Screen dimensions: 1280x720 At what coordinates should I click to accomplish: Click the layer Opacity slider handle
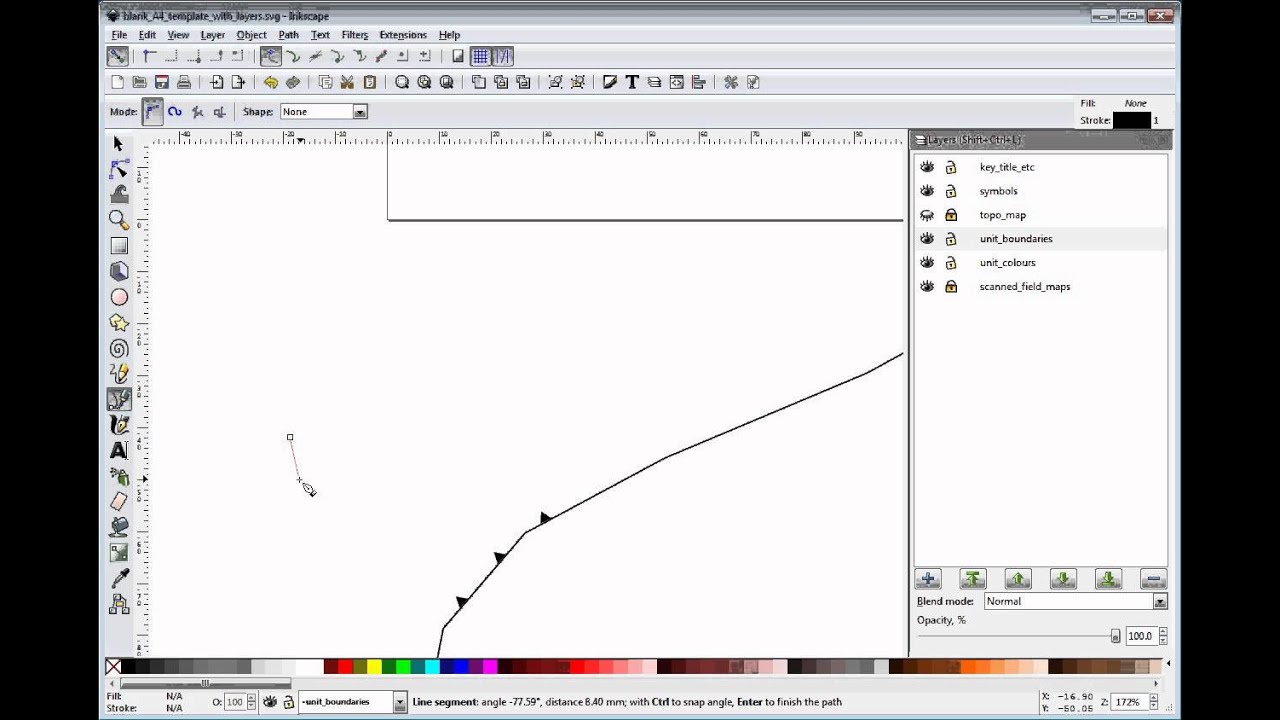(x=1115, y=636)
